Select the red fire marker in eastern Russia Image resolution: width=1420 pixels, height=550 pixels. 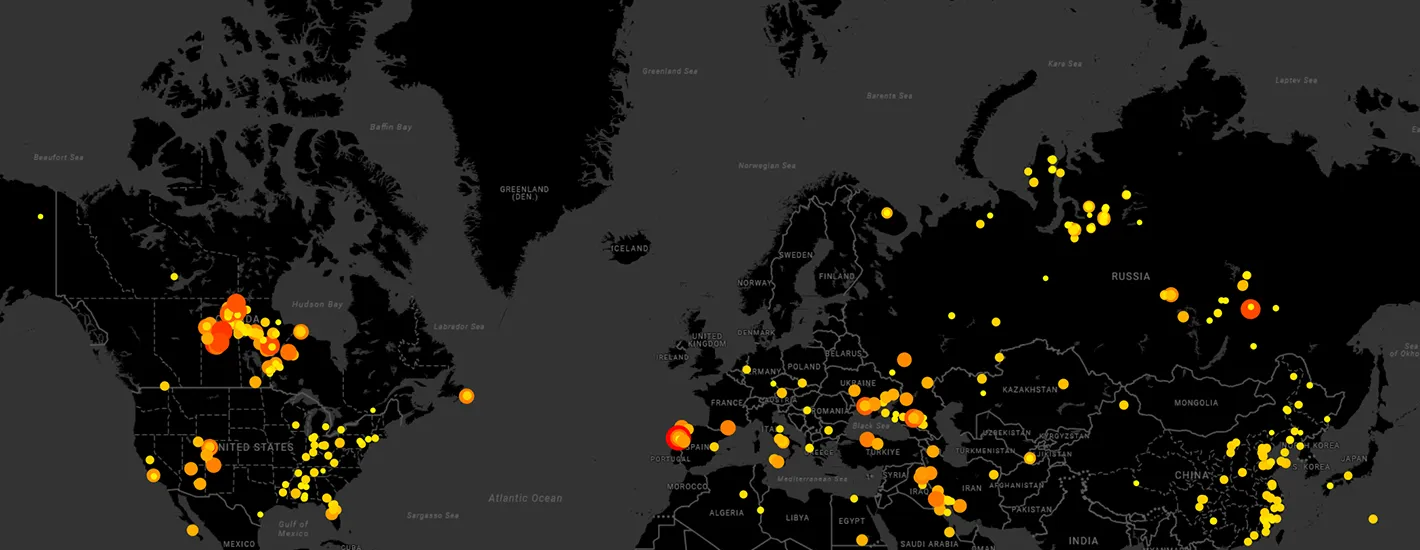(x=1250, y=309)
